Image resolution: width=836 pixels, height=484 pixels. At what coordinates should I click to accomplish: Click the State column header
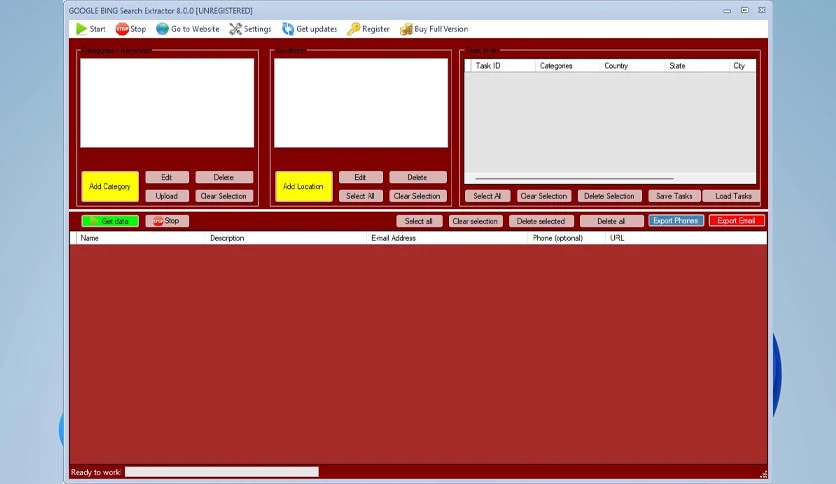[x=697, y=66]
